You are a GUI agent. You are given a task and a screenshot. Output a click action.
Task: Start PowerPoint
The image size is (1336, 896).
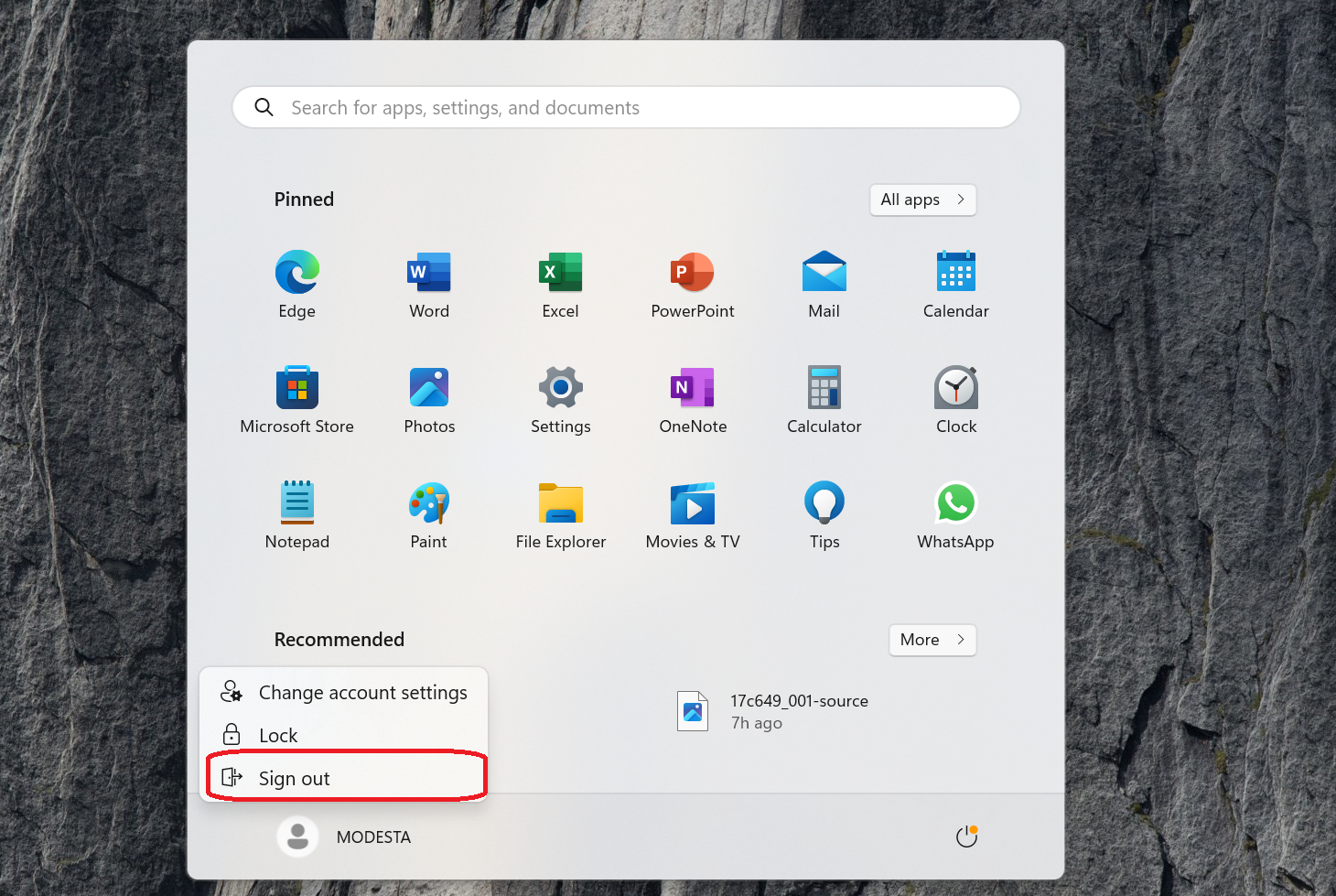[692, 284]
